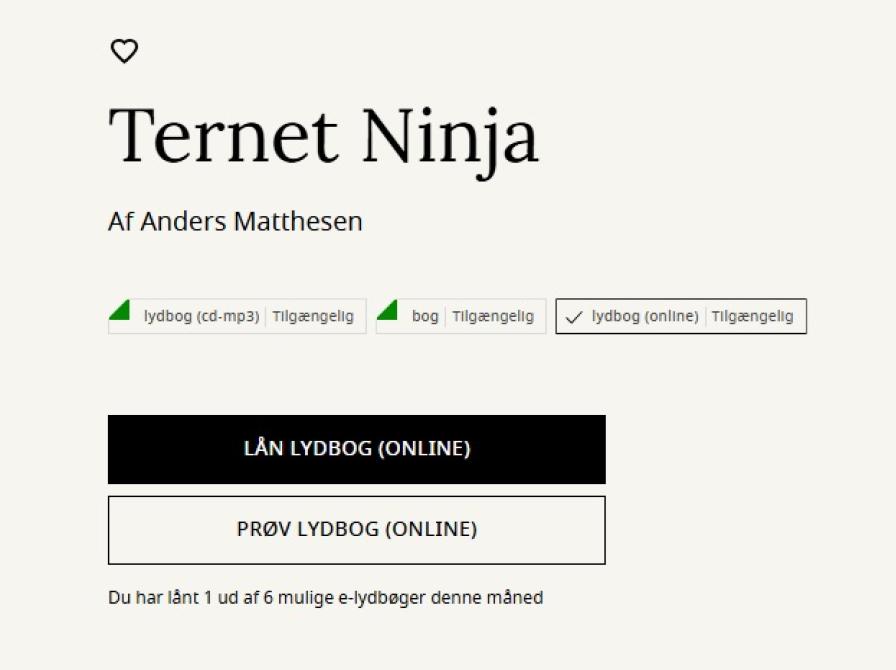Click the surname Matthesen in author line
The width and height of the screenshot is (896, 670).
[x=298, y=222]
